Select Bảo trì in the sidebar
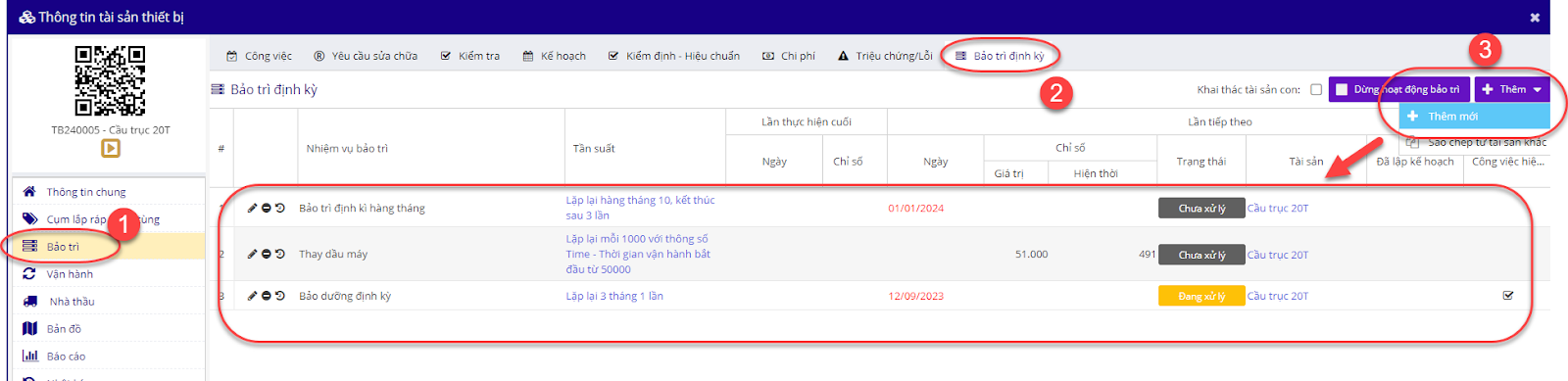The image size is (1568, 381). tap(108, 247)
